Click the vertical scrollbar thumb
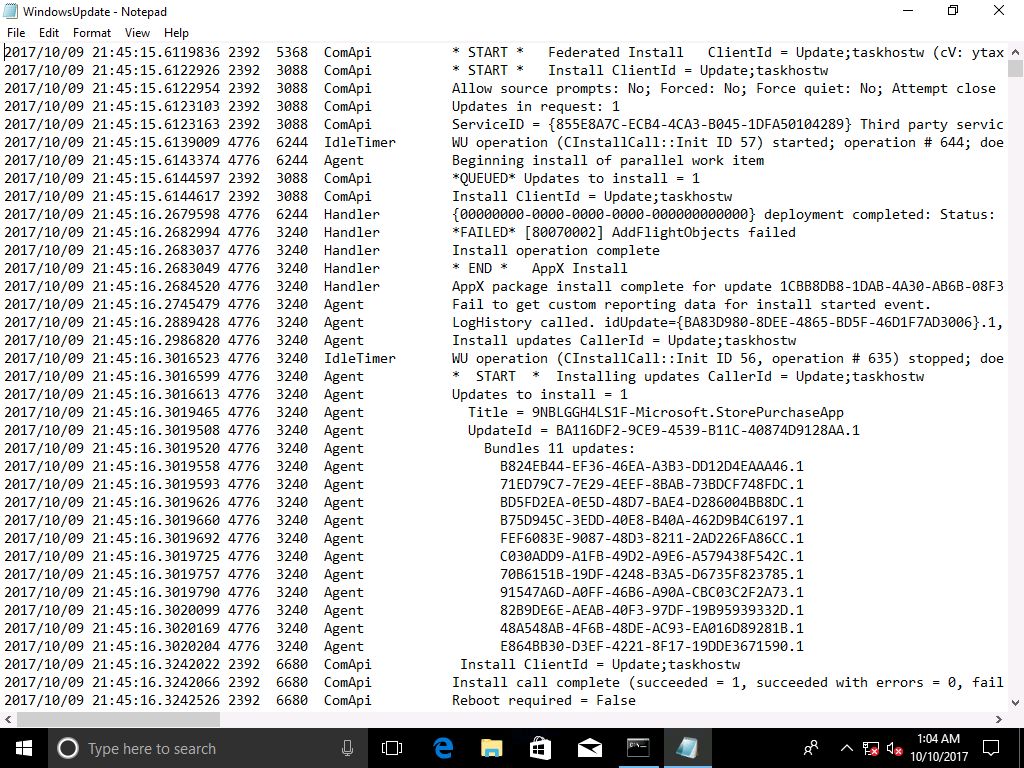1024x768 pixels. [1016, 68]
